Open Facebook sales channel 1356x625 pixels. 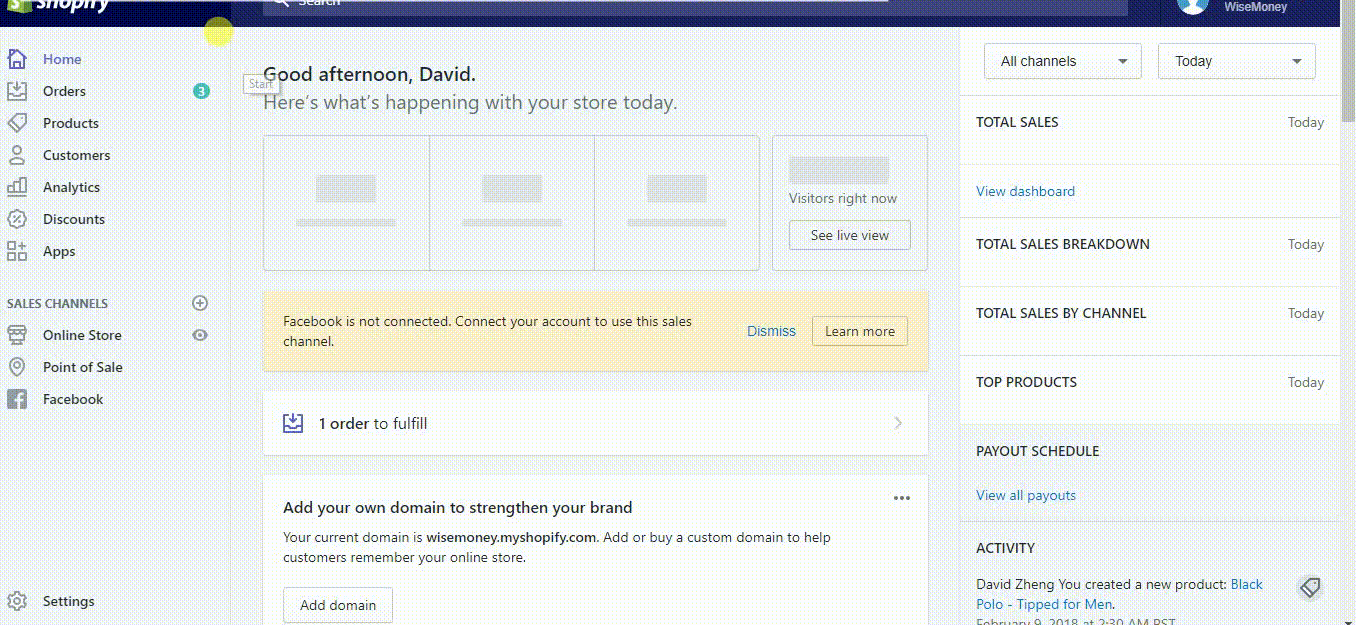(x=73, y=399)
